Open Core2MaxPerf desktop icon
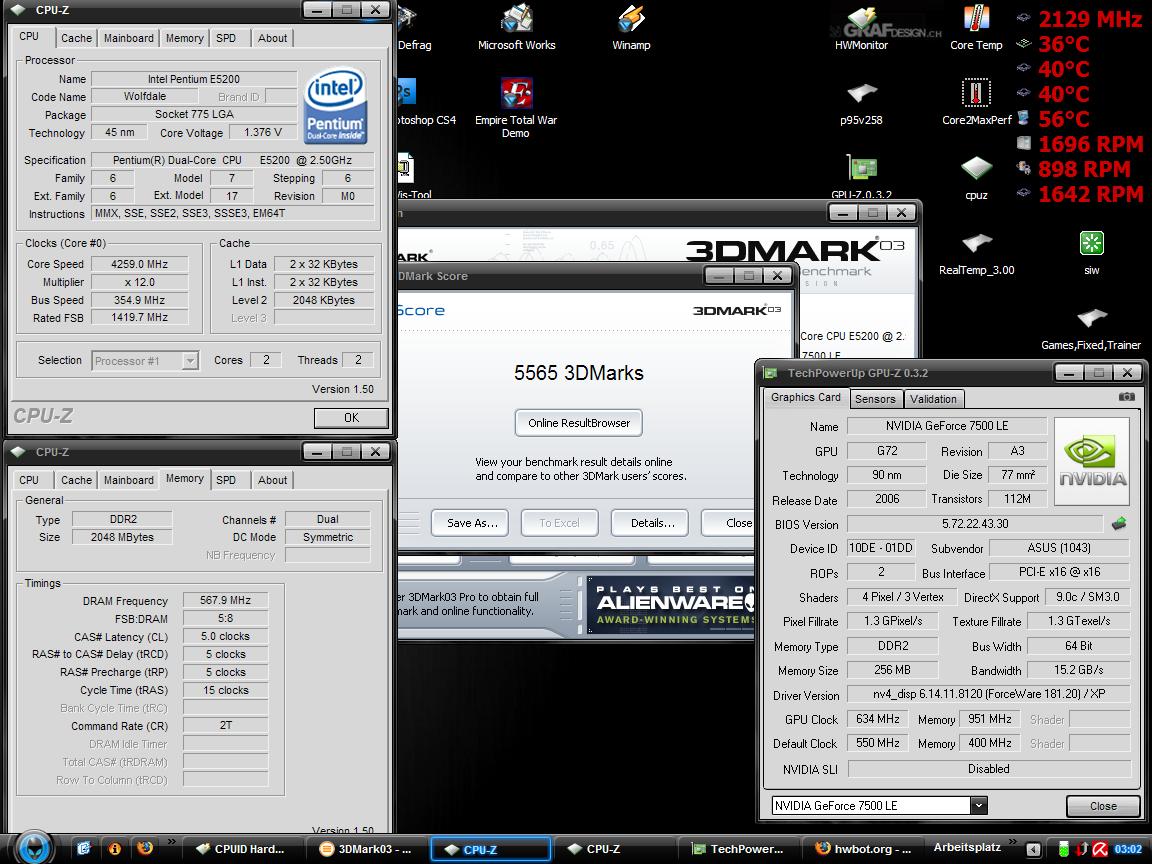Image resolution: width=1152 pixels, height=864 pixels. [976, 103]
